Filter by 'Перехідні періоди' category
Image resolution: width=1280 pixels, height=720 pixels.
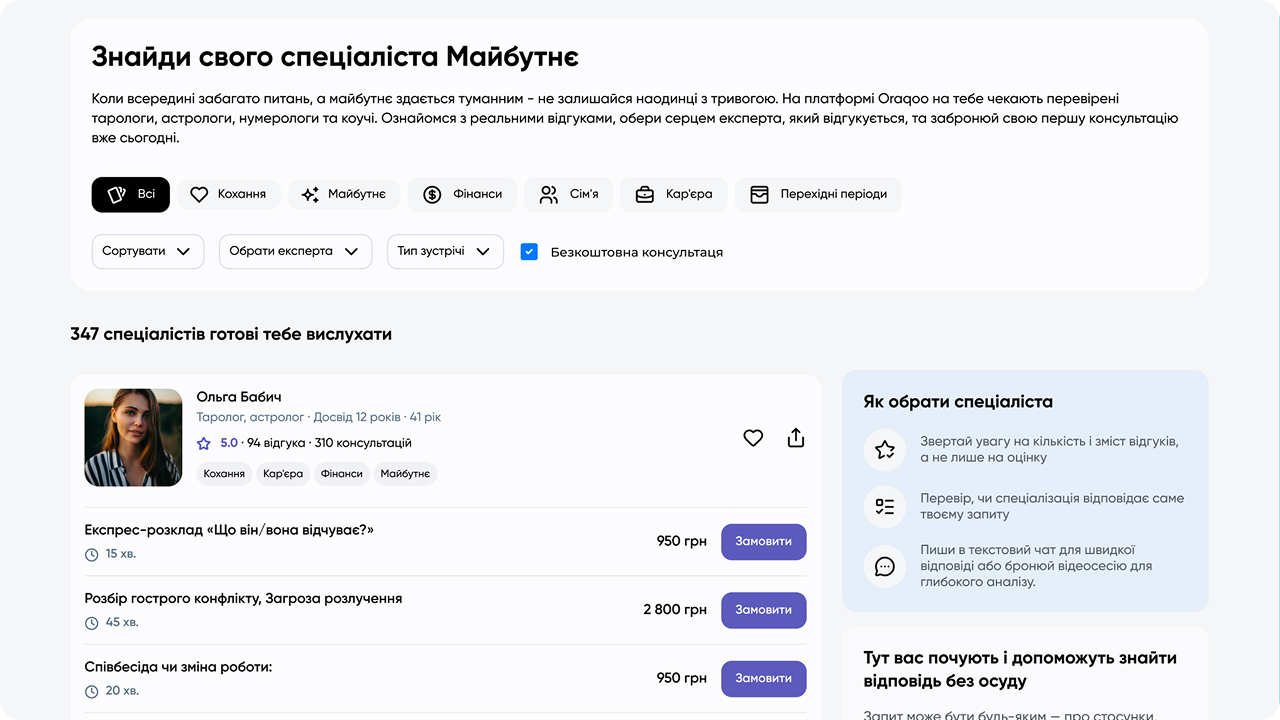pos(818,195)
